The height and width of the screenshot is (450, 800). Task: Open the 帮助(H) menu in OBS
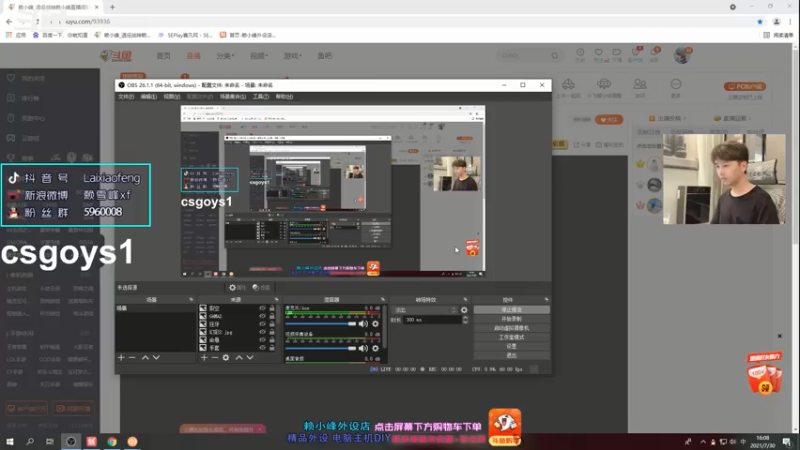click(284, 96)
